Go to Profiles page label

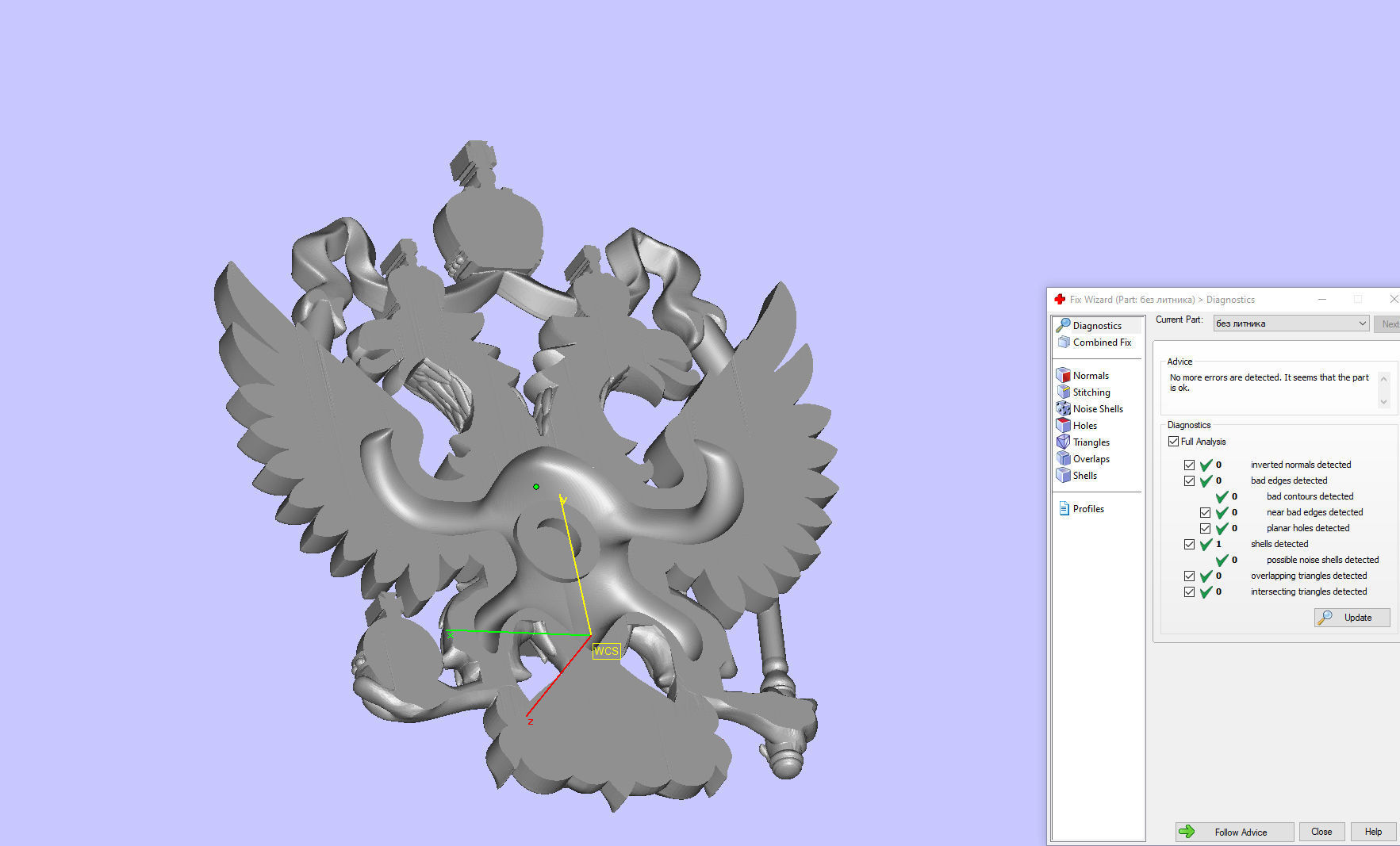coord(1088,508)
